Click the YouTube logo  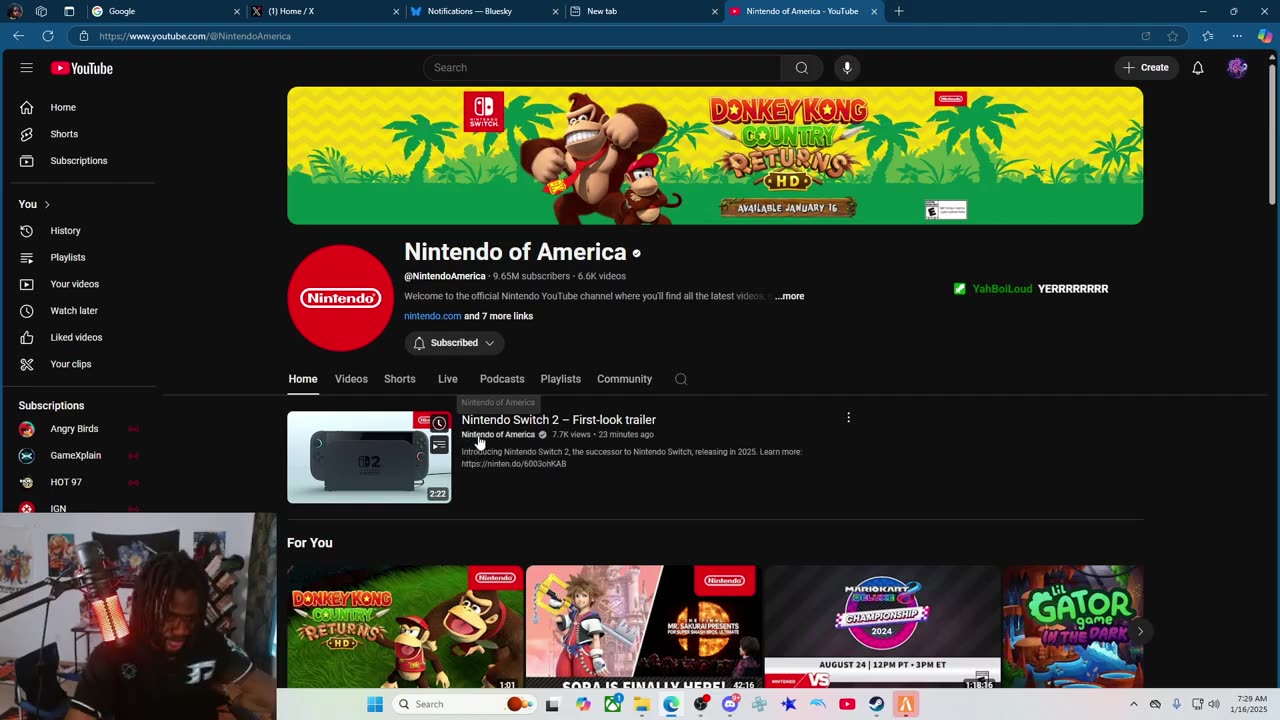[x=82, y=68]
